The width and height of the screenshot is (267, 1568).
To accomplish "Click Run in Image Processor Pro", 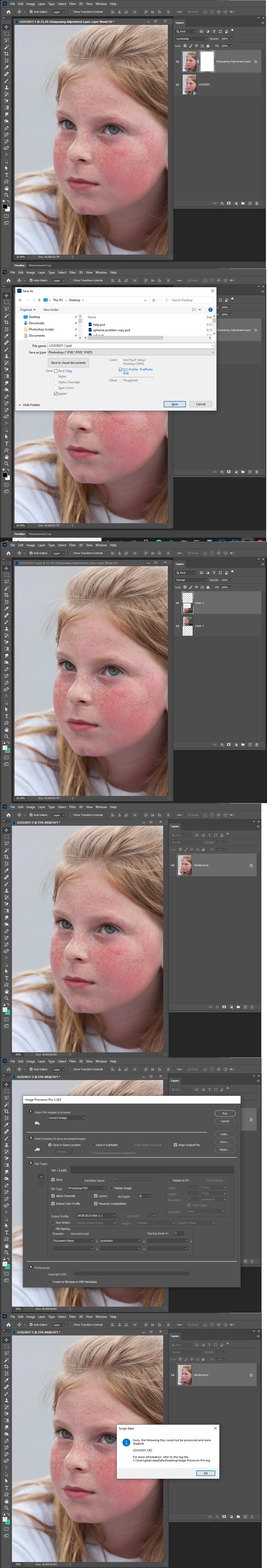I will (225, 1113).
